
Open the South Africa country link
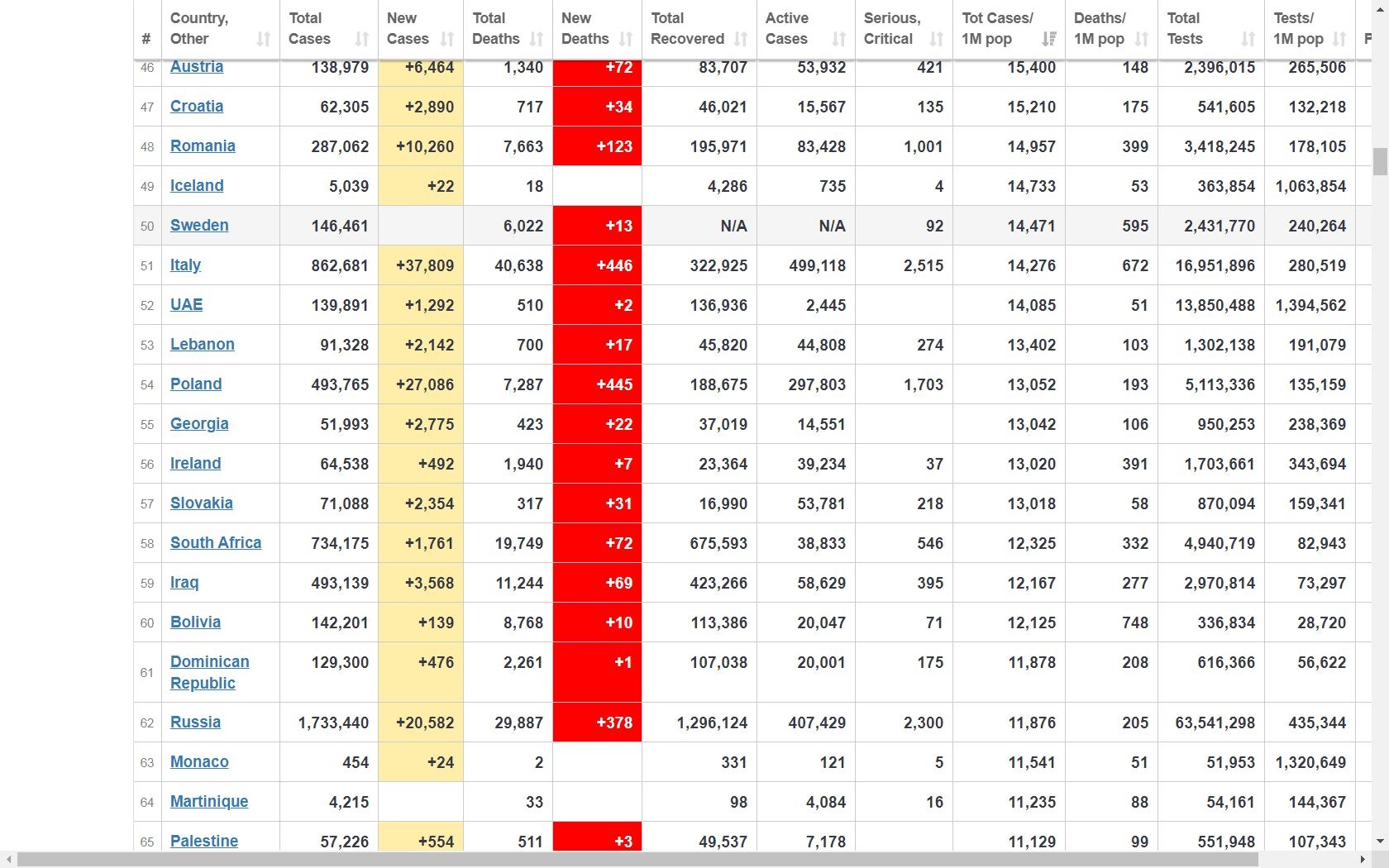(216, 543)
